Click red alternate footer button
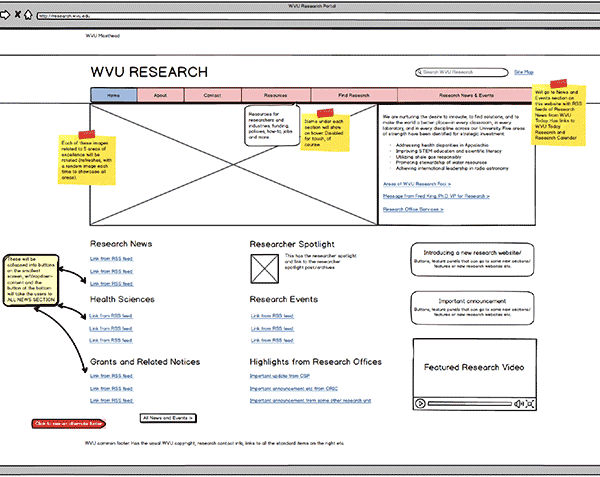 click(69, 423)
